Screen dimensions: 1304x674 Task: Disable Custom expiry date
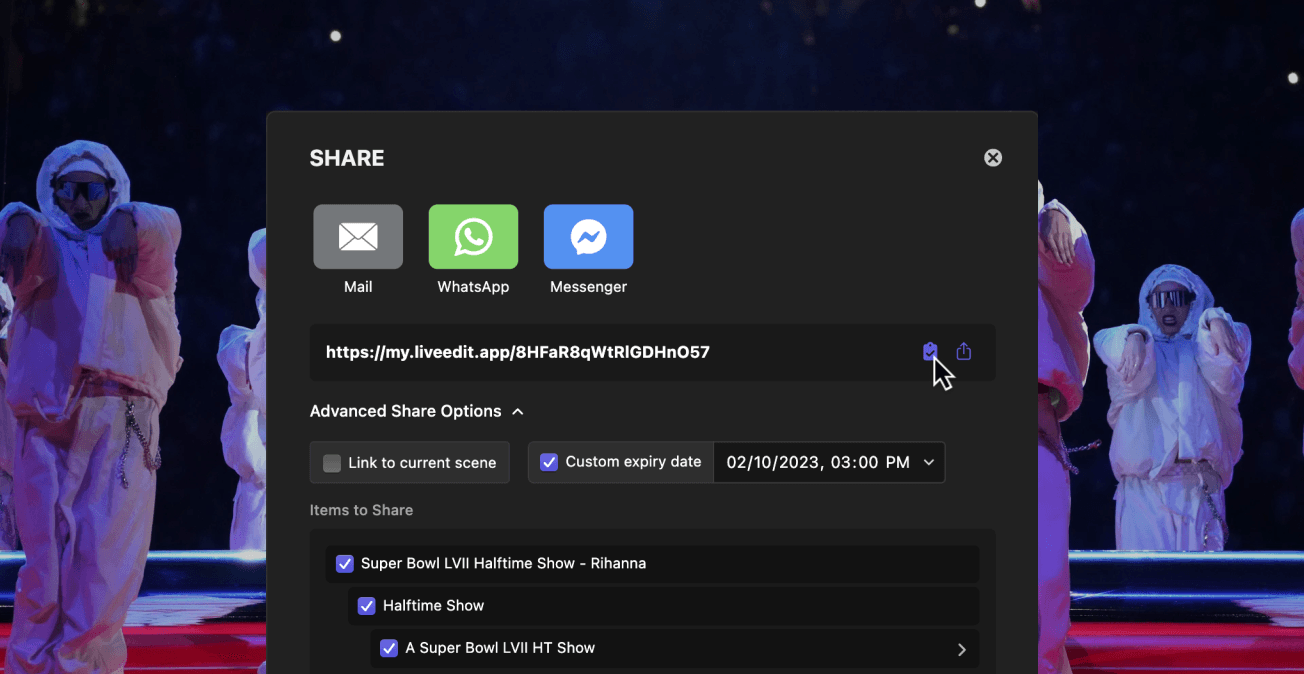(x=549, y=462)
